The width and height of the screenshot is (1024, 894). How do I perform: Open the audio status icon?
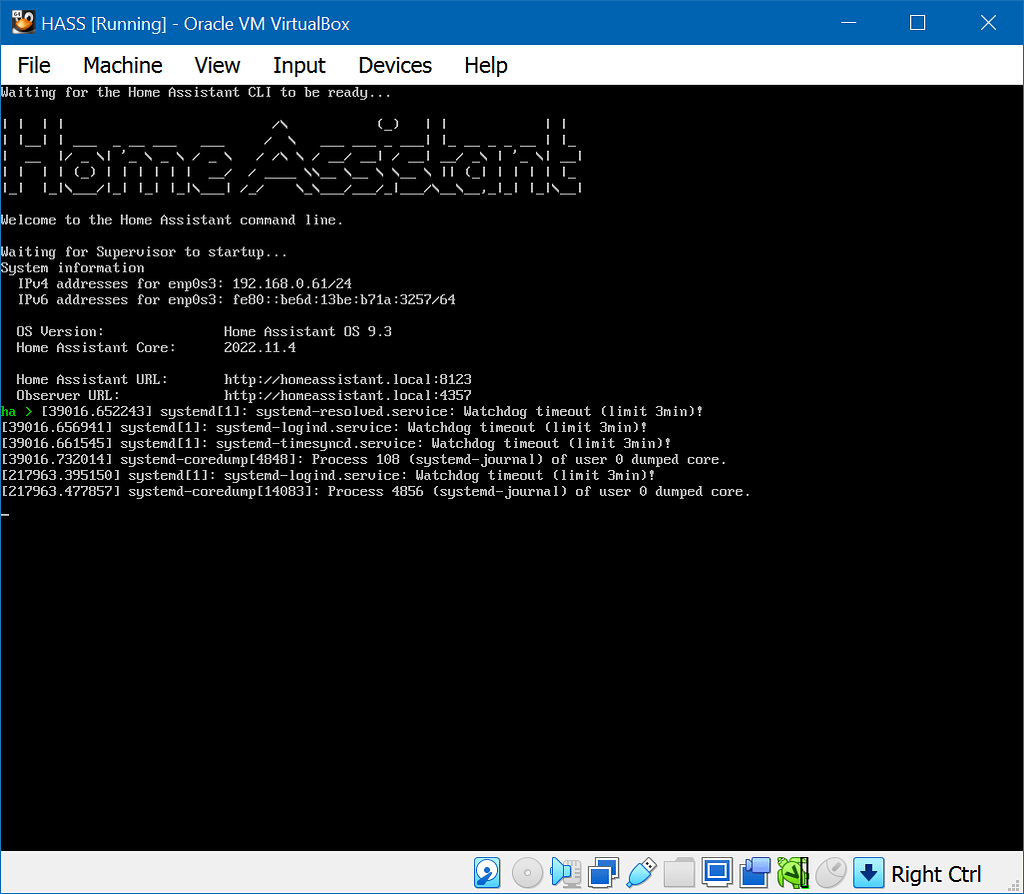[x=565, y=872]
